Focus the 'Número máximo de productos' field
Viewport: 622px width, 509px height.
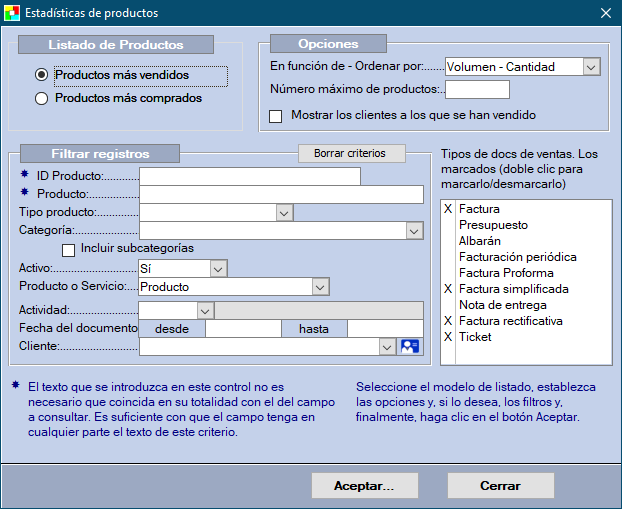[477, 90]
